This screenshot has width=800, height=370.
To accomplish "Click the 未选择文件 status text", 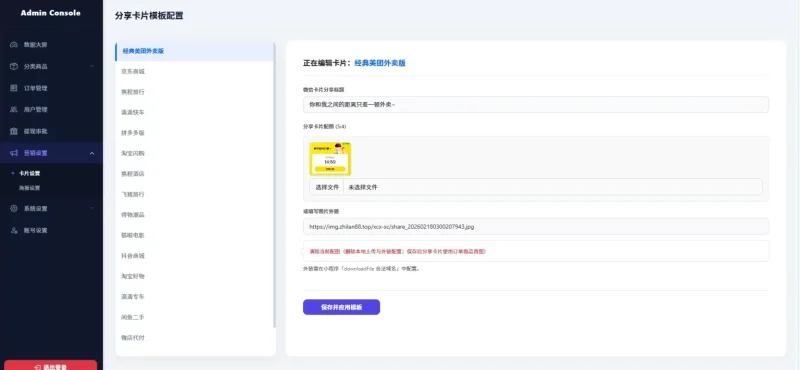I will [363, 187].
